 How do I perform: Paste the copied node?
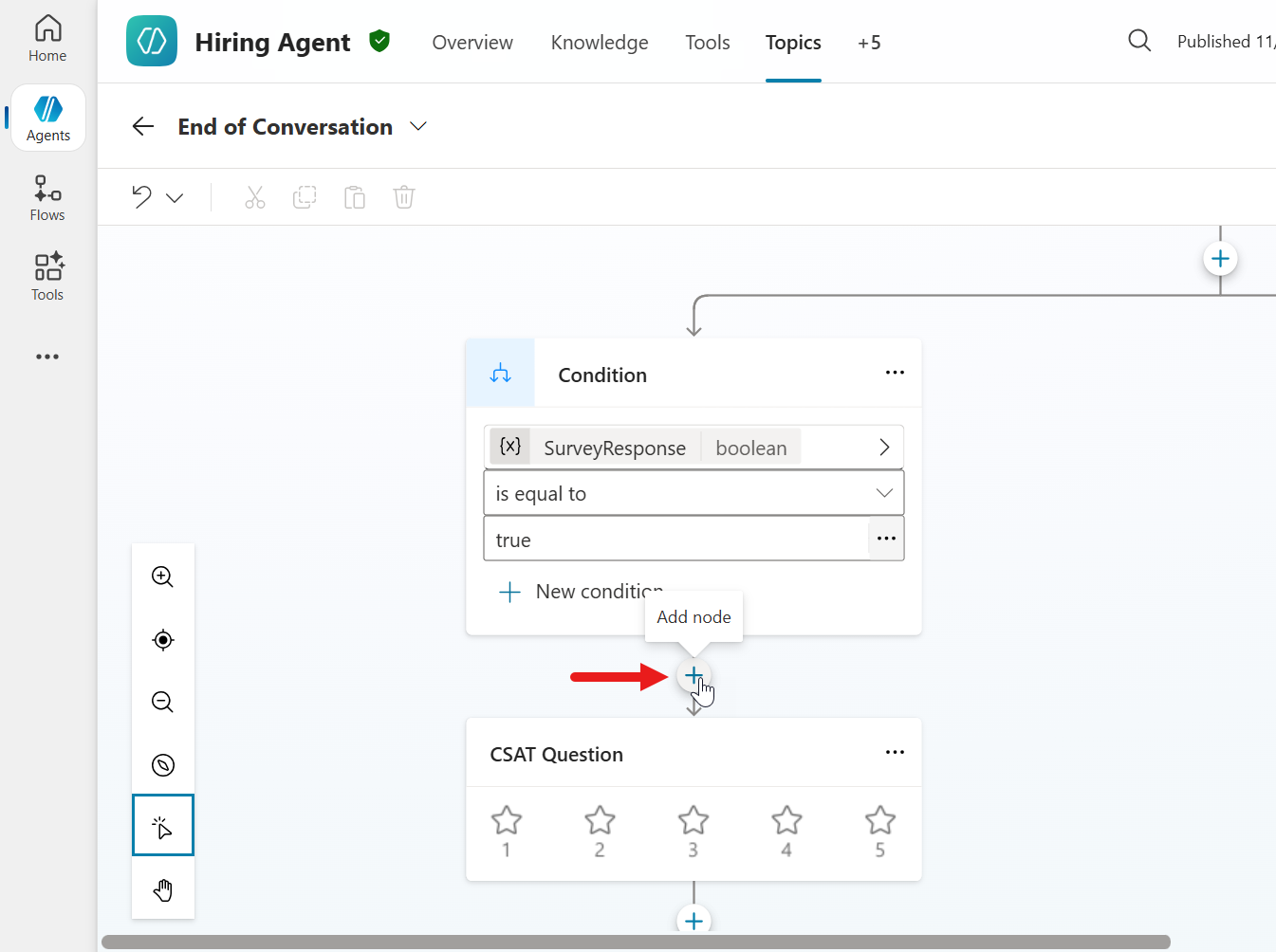point(355,197)
